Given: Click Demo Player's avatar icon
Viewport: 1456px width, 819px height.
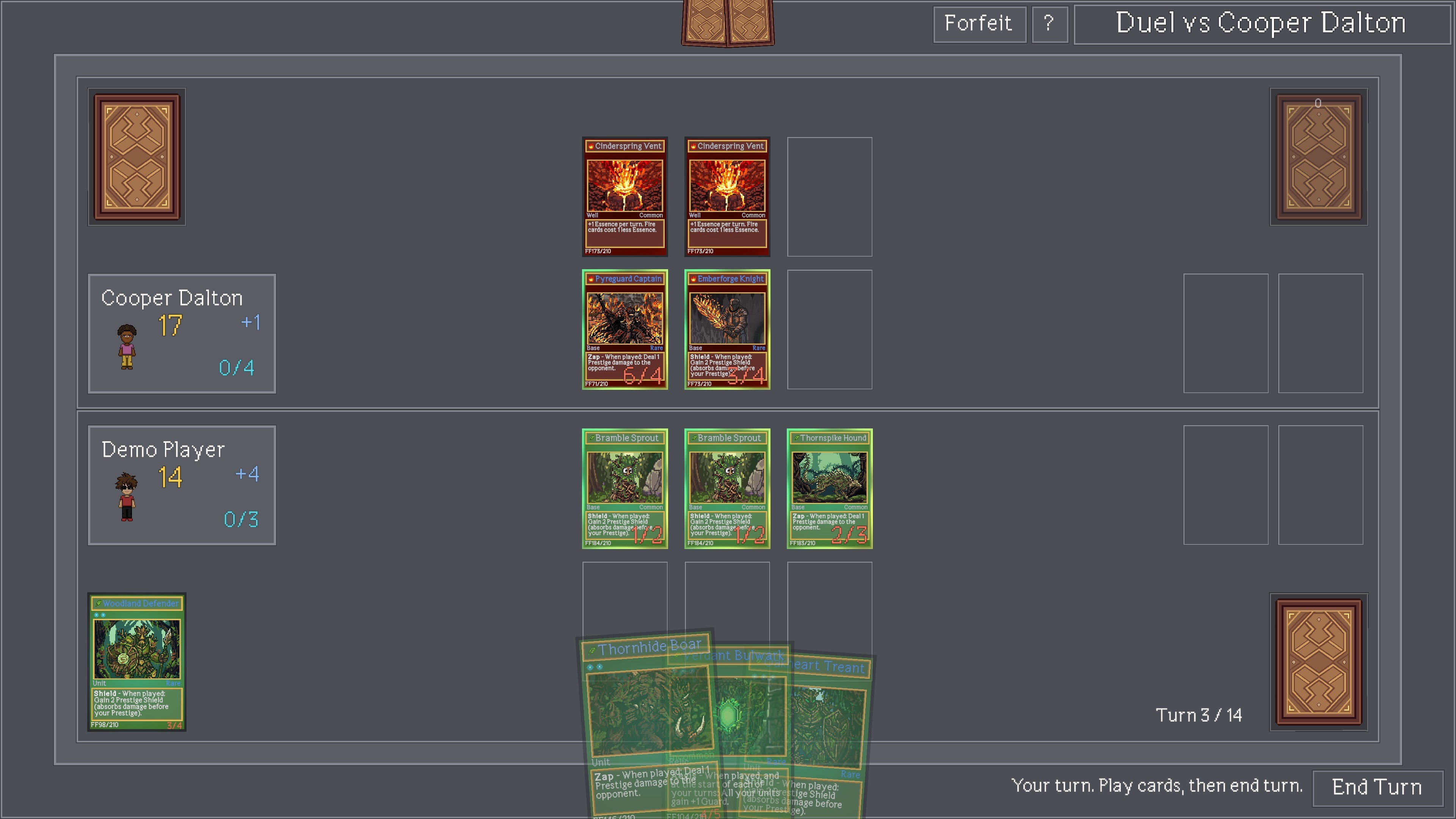Looking at the screenshot, I should pos(127,497).
